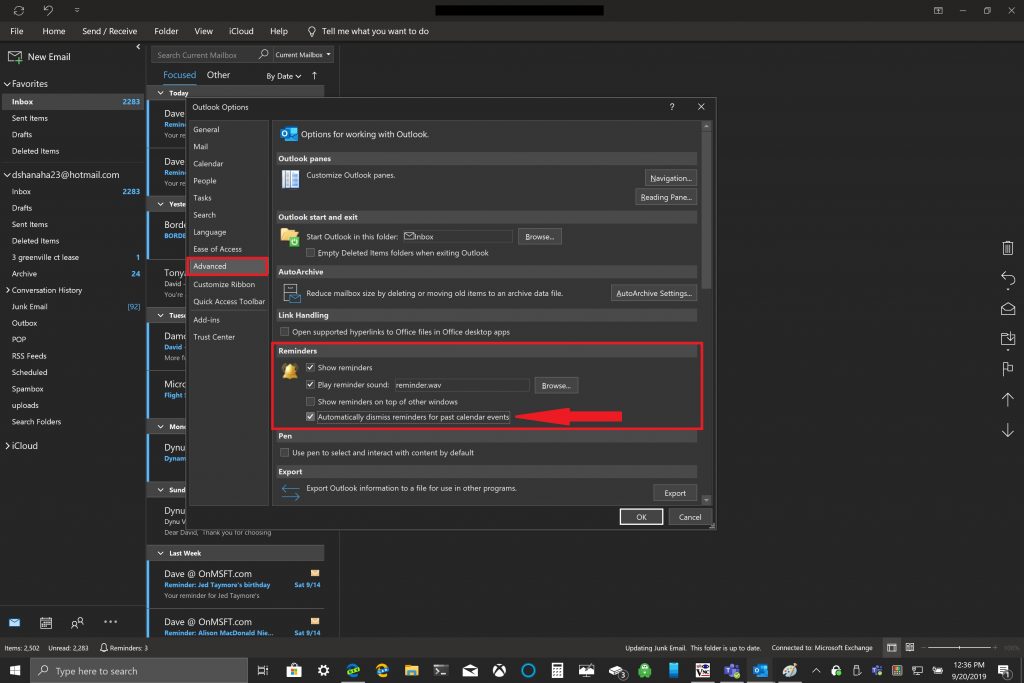Collapse the Last Week message group

[x=160, y=552]
